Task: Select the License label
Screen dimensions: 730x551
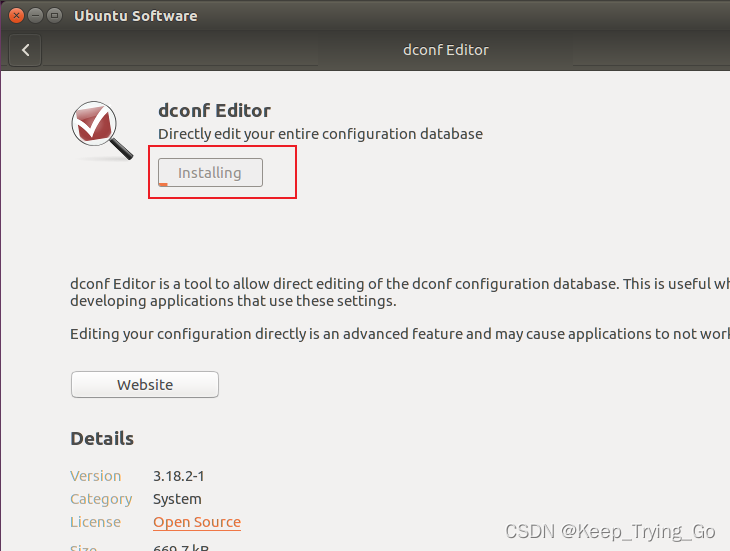Action: coord(95,522)
